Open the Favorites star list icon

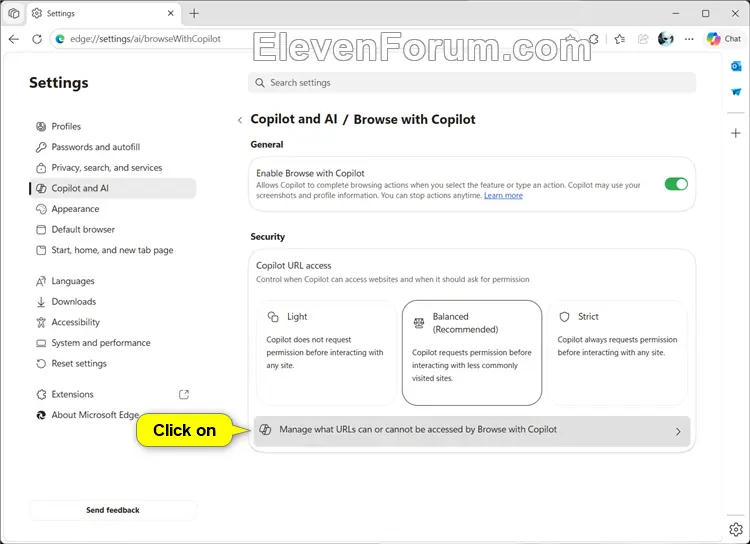[619, 39]
